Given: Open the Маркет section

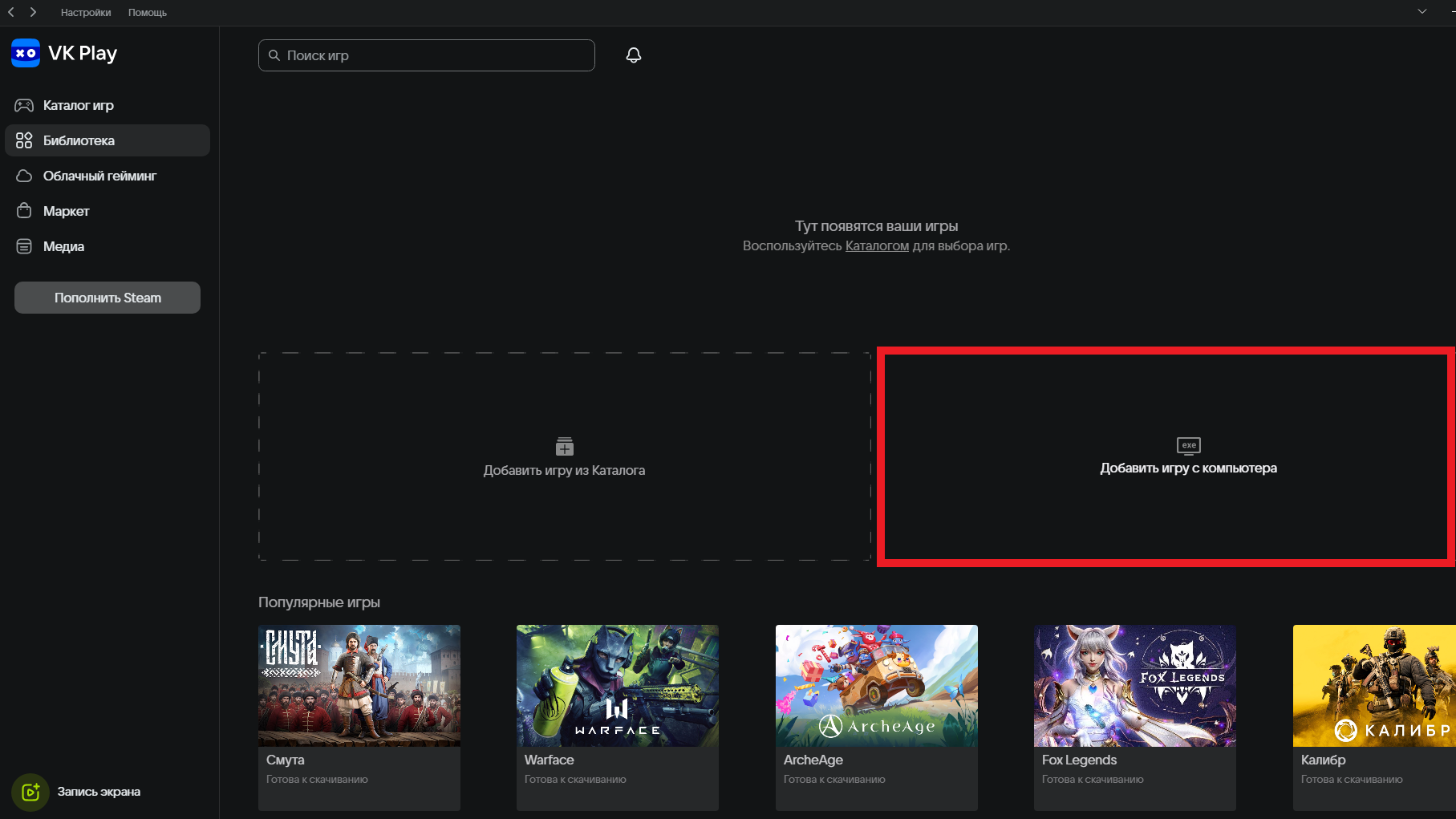Looking at the screenshot, I should (x=107, y=211).
